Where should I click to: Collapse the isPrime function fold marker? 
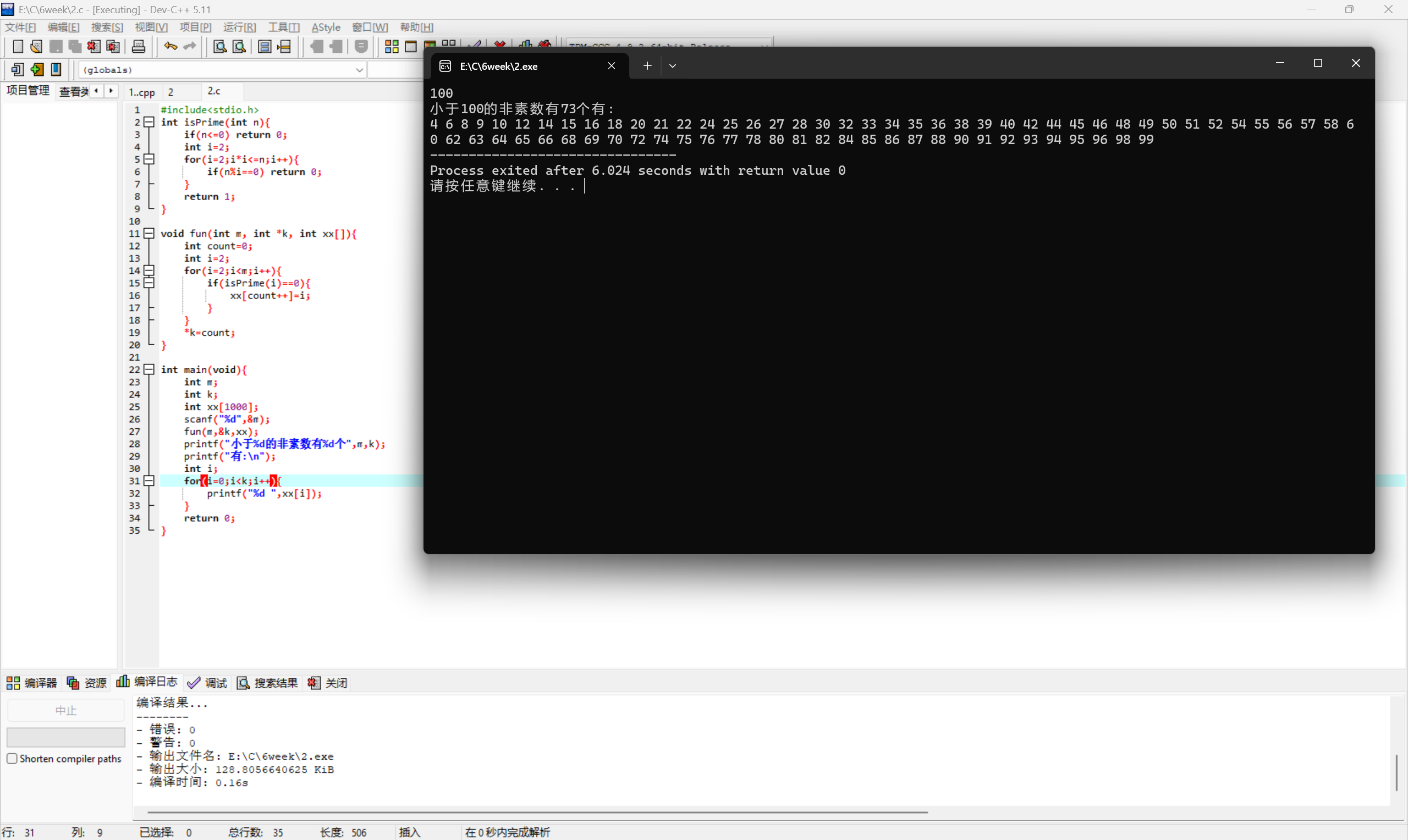click(x=149, y=122)
